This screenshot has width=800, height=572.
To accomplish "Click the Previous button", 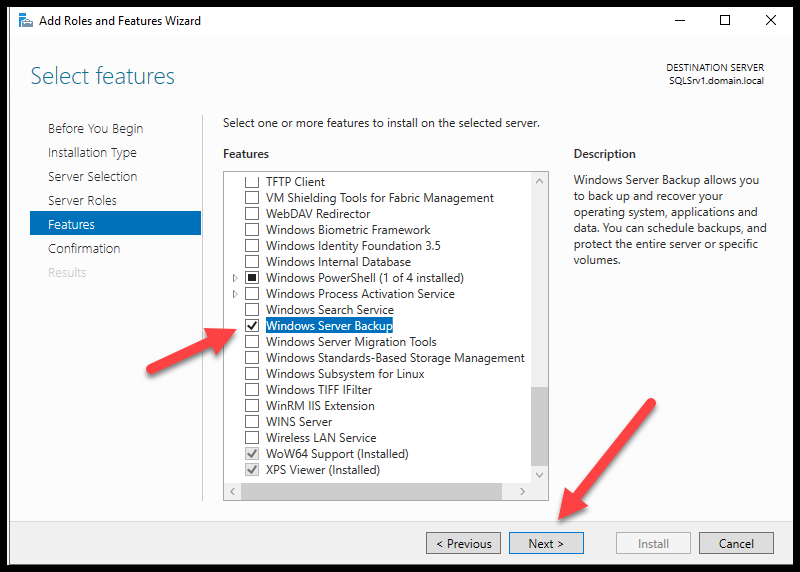I will [463, 543].
